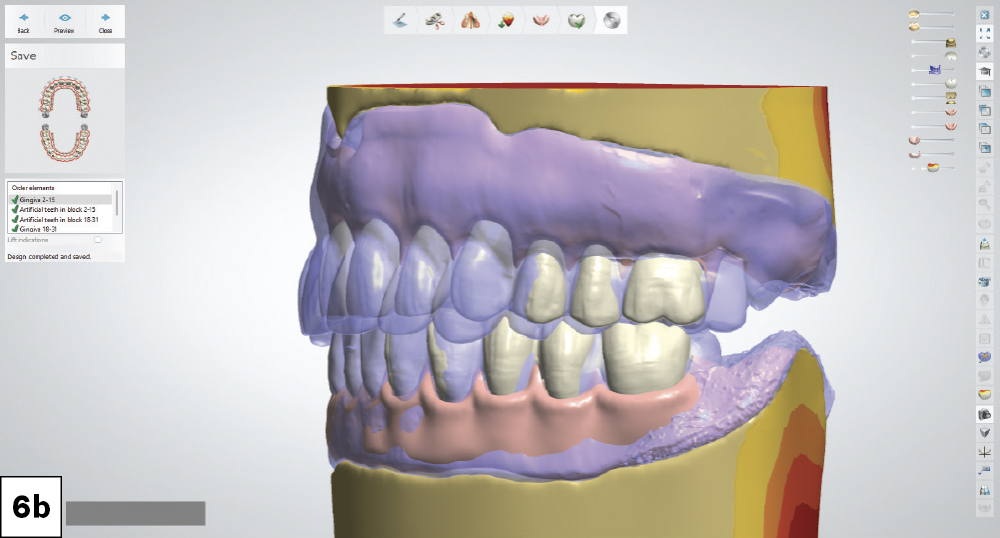Open the pink gingiva workflow step
This screenshot has height=538, width=1000.
click(x=541, y=20)
